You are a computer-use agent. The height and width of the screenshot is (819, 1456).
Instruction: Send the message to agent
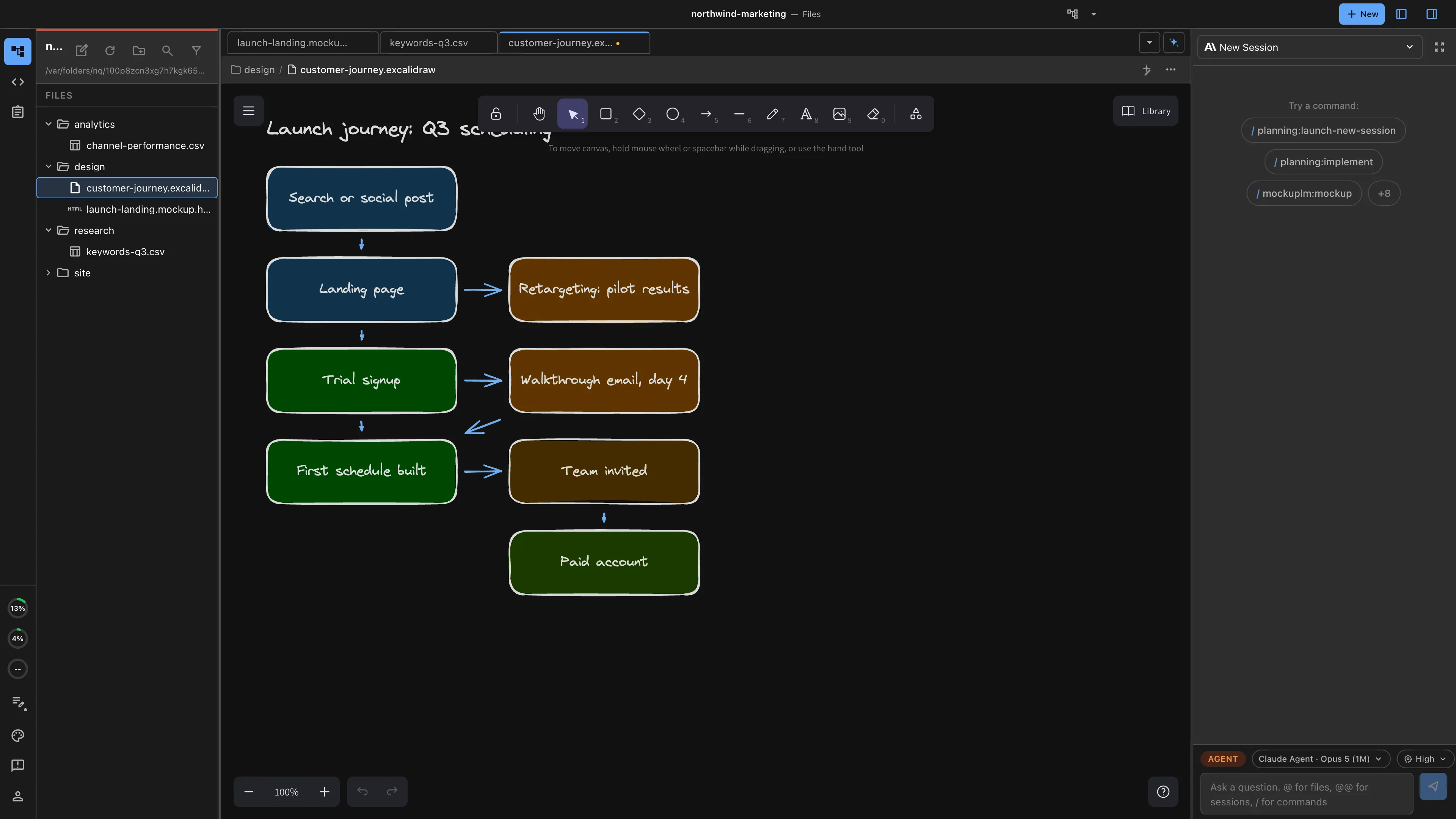pyautogui.click(x=1433, y=786)
